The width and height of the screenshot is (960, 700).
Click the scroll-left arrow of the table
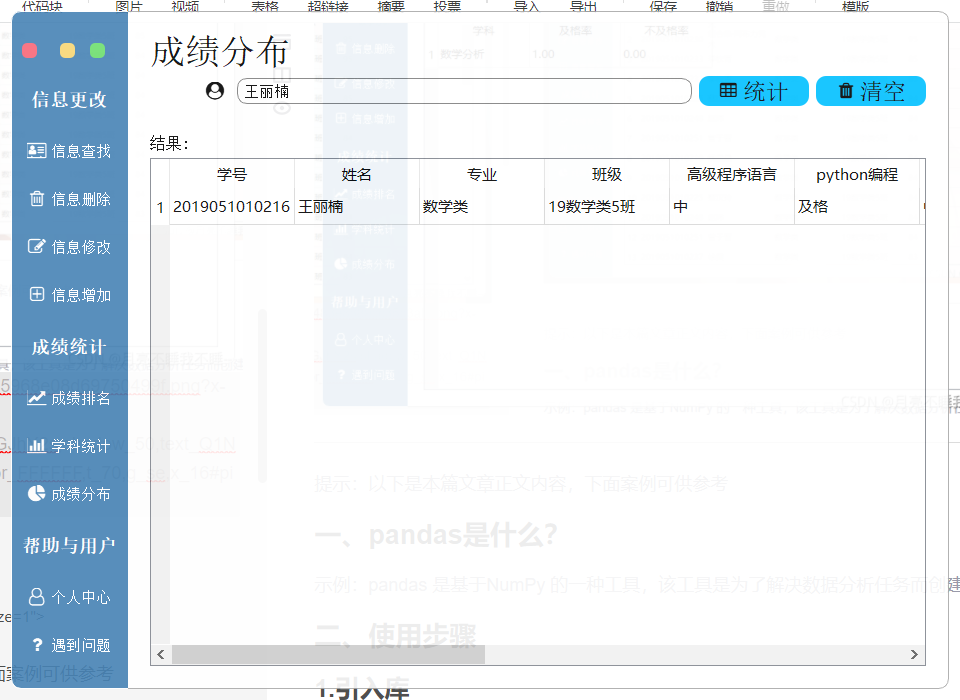pos(161,654)
